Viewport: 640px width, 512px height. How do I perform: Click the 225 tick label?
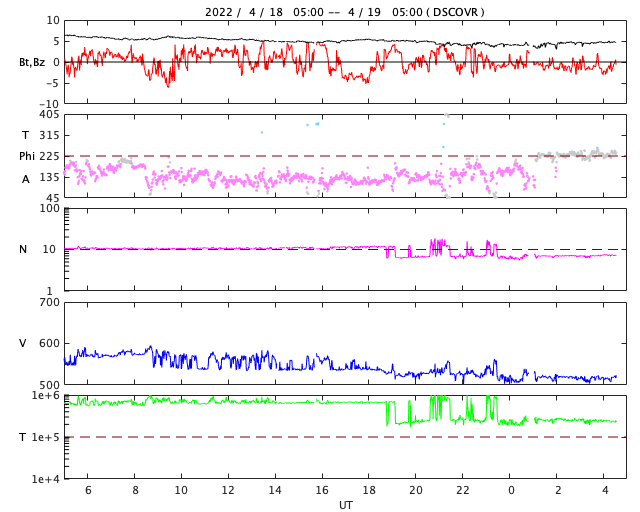[x=49, y=156]
